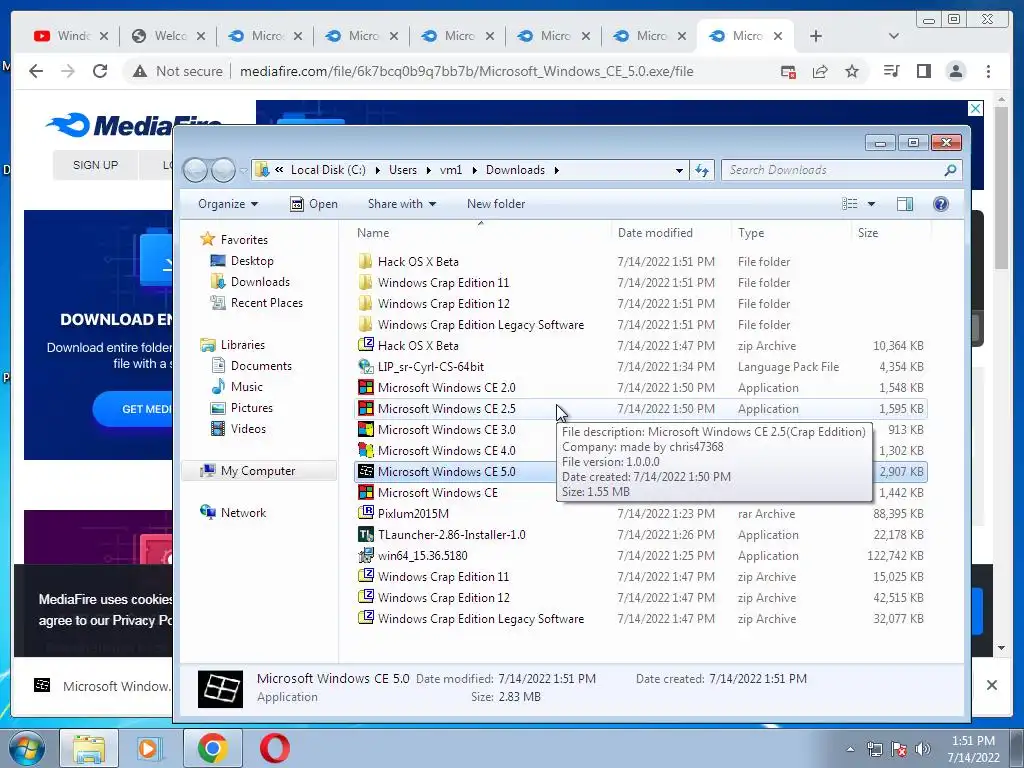This screenshot has height=768, width=1024.
Task: Select Recent Places in navigation pane
Action: tap(266, 303)
